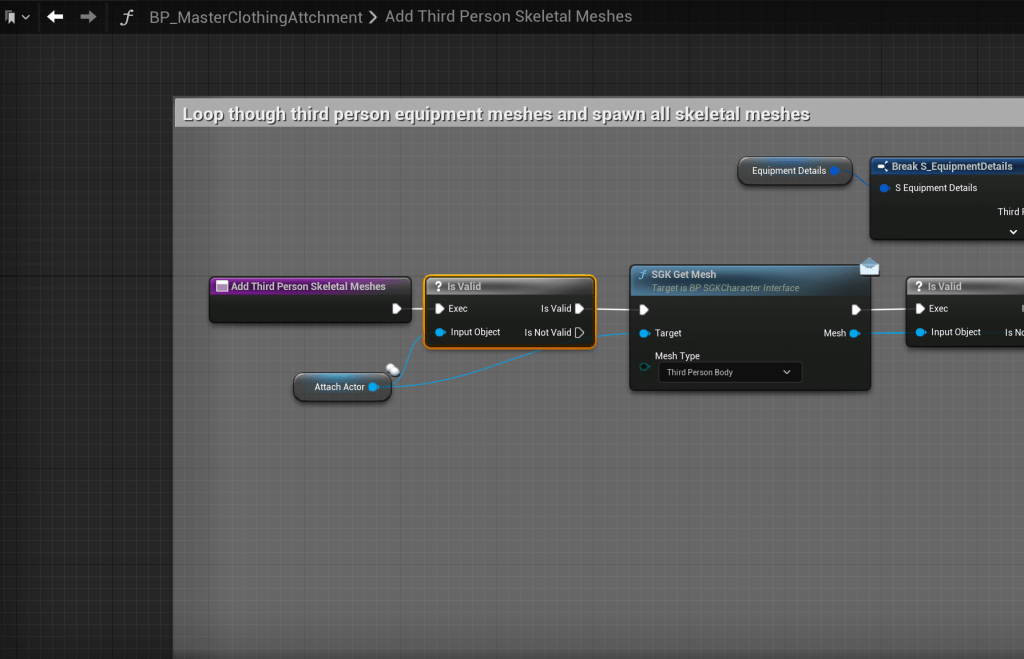Select the highlighted Is Valid node header

point(509,286)
